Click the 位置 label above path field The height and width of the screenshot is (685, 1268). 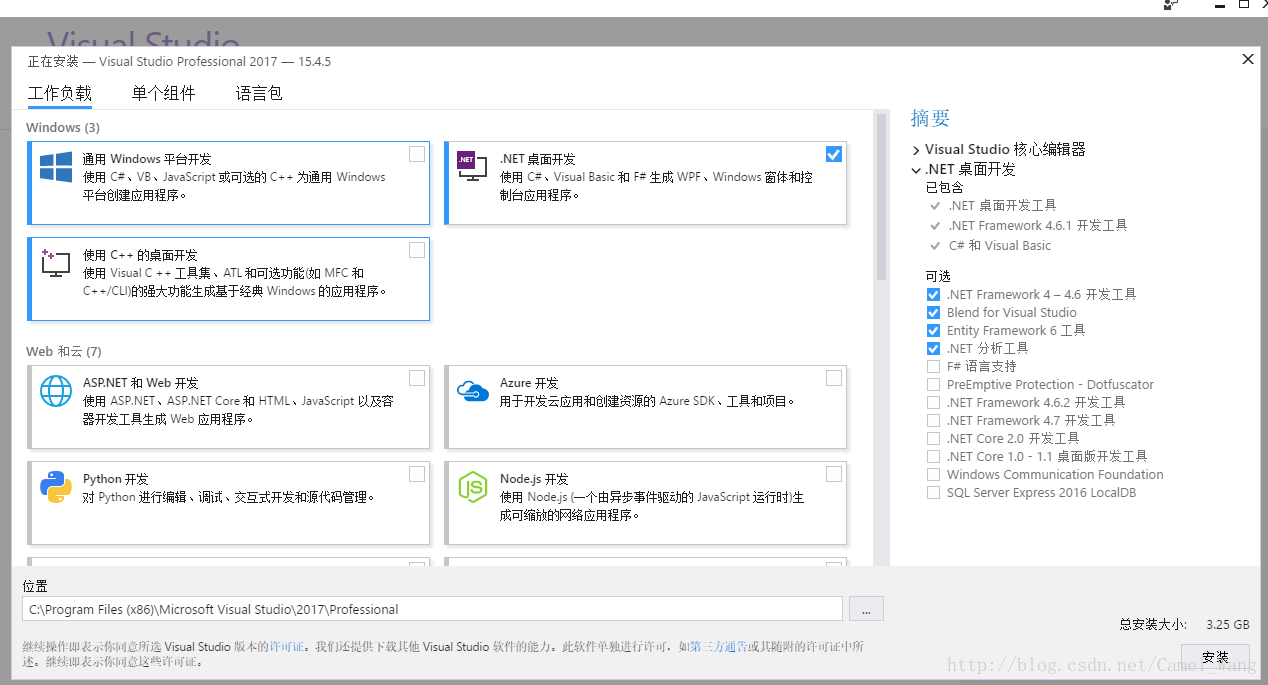point(35,586)
